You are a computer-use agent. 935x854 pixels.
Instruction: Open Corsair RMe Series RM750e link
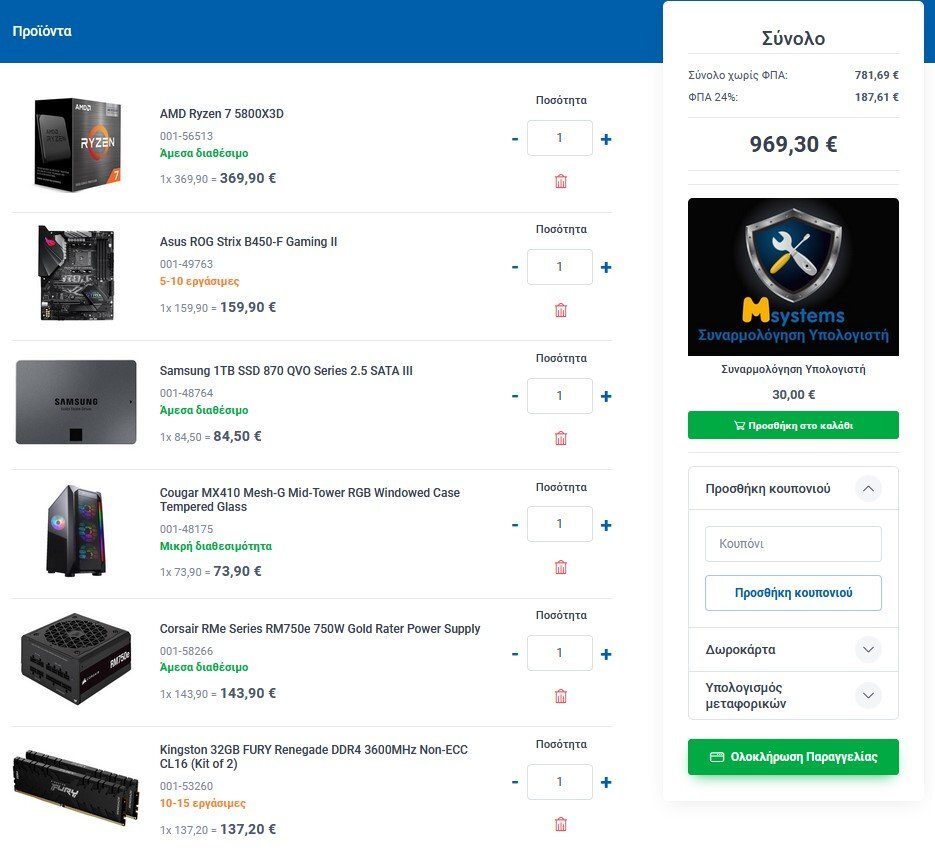pos(320,629)
